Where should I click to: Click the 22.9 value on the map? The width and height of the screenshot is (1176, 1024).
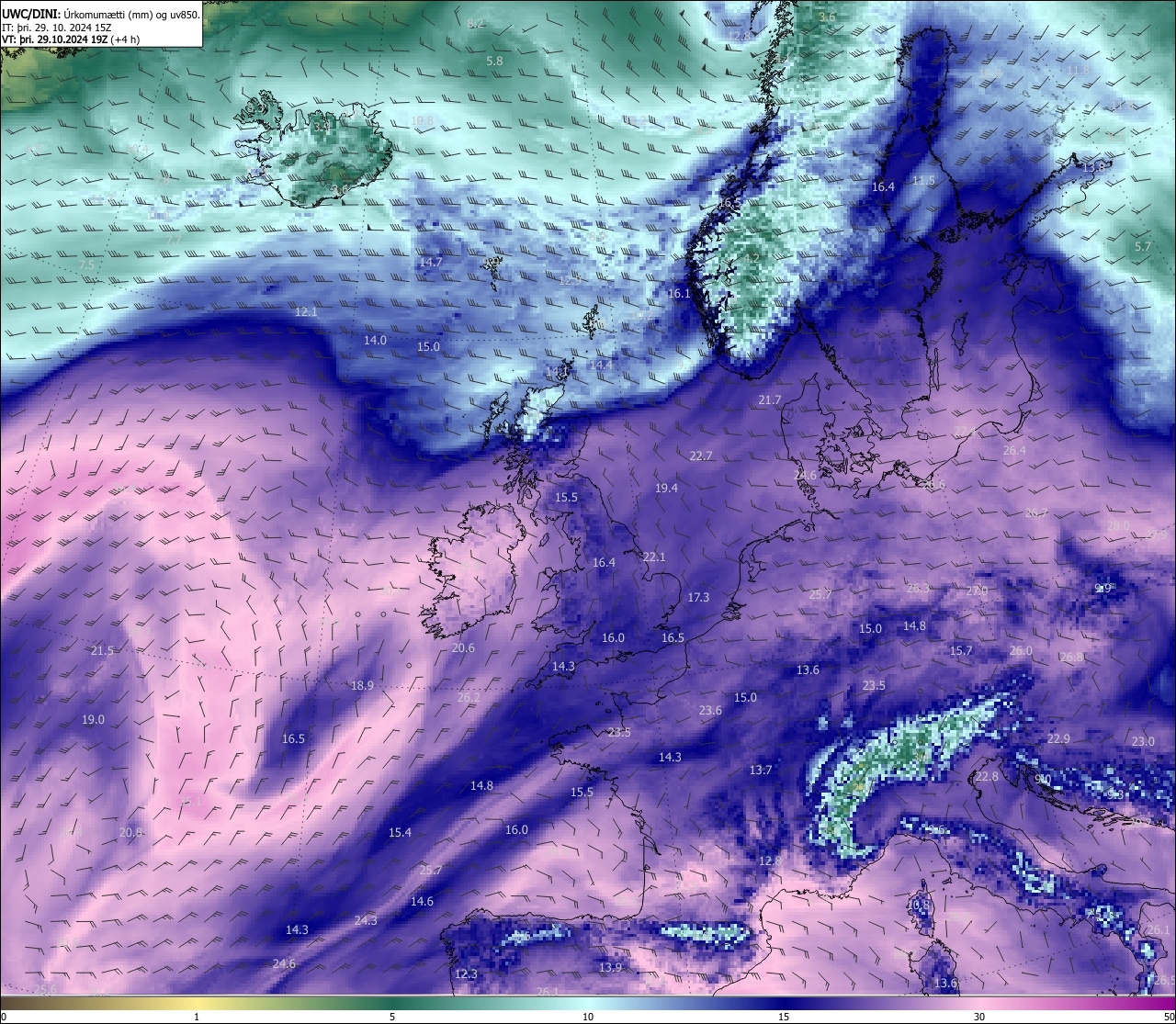(x=1058, y=739)
